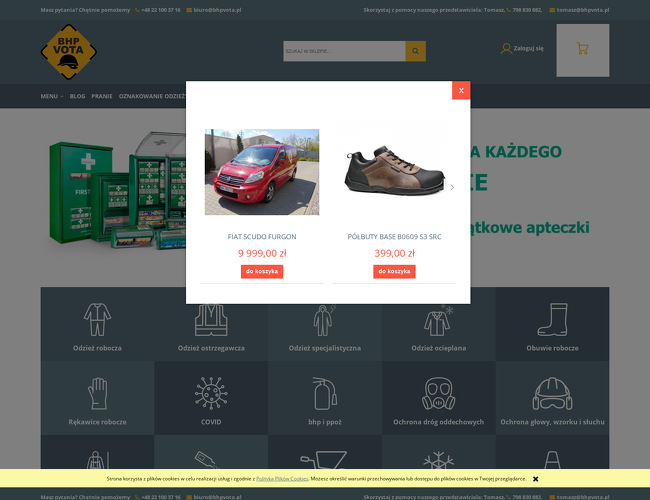The image size is (650, 500).
Task: Open the Fiat Scudo Furgon photo
Action: pyautogui.click(x=262, y=172)
